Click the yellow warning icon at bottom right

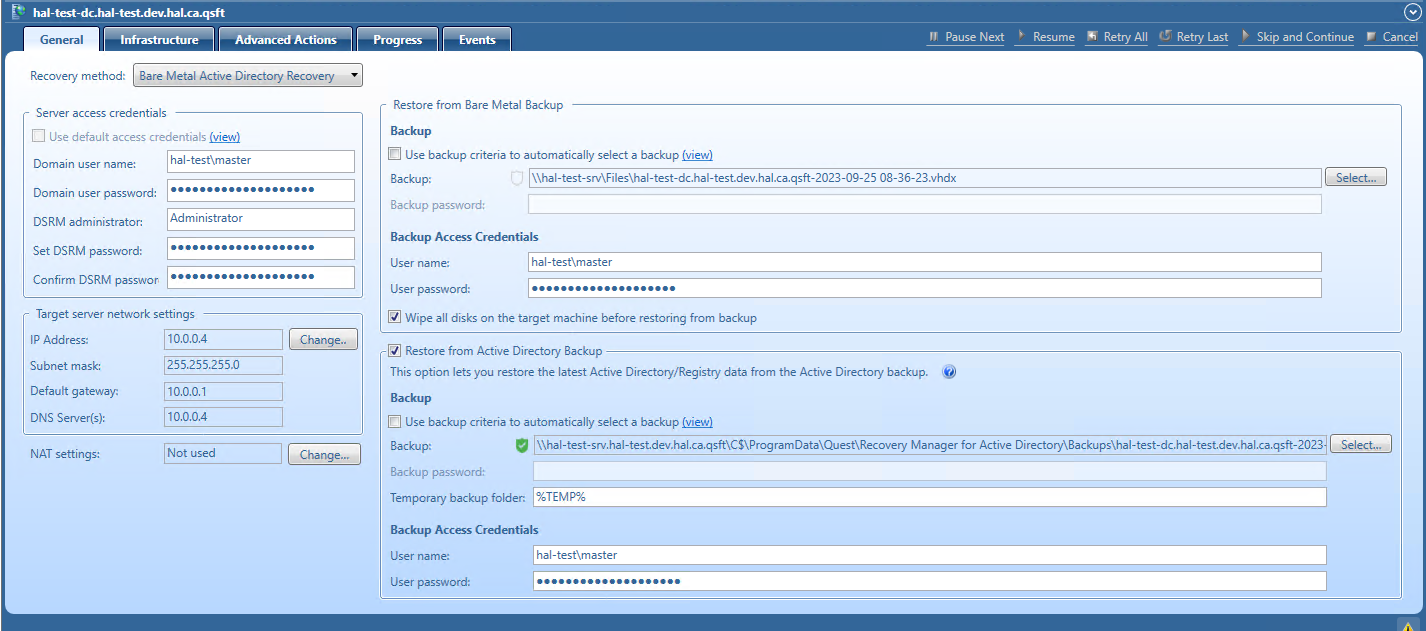pos(1407,624)
